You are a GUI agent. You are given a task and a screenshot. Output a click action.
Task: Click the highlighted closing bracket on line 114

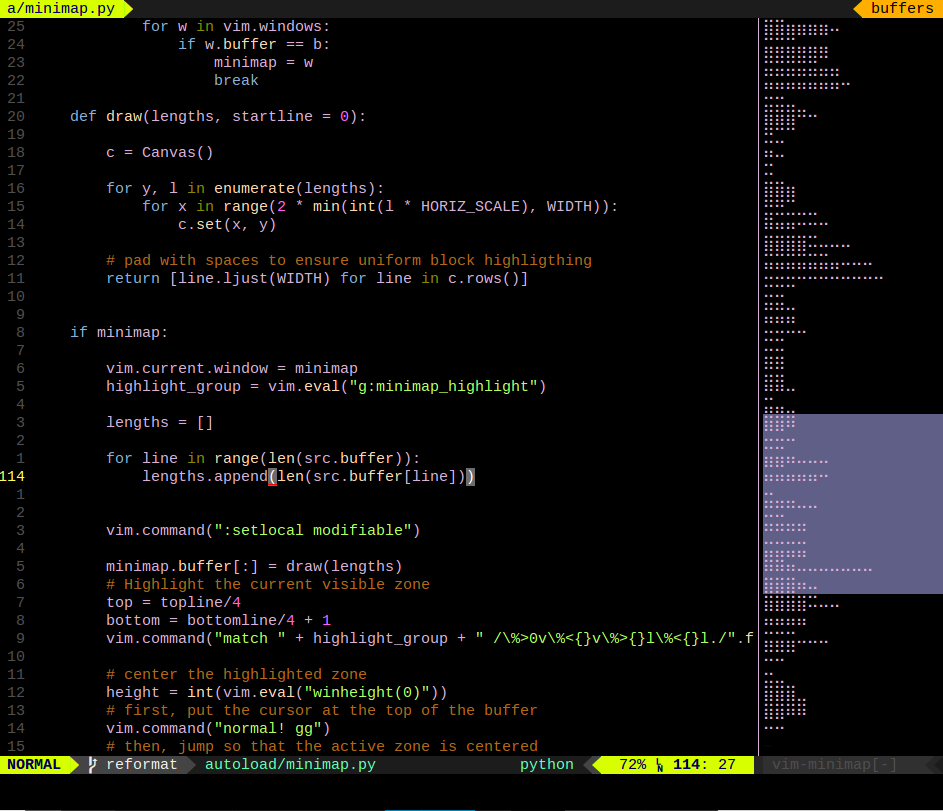470,477
